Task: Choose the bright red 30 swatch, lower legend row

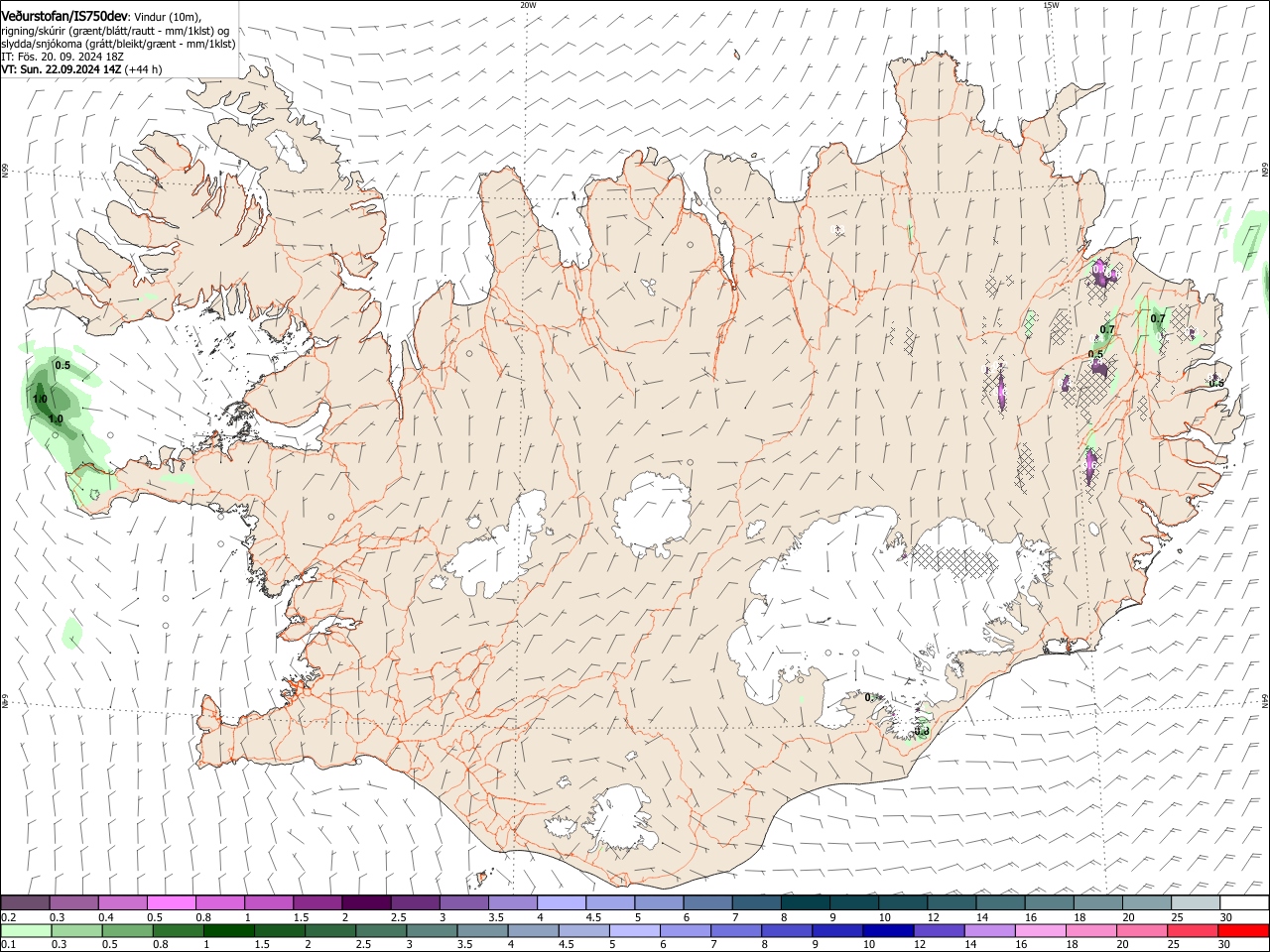Action: pos(1243,930)
